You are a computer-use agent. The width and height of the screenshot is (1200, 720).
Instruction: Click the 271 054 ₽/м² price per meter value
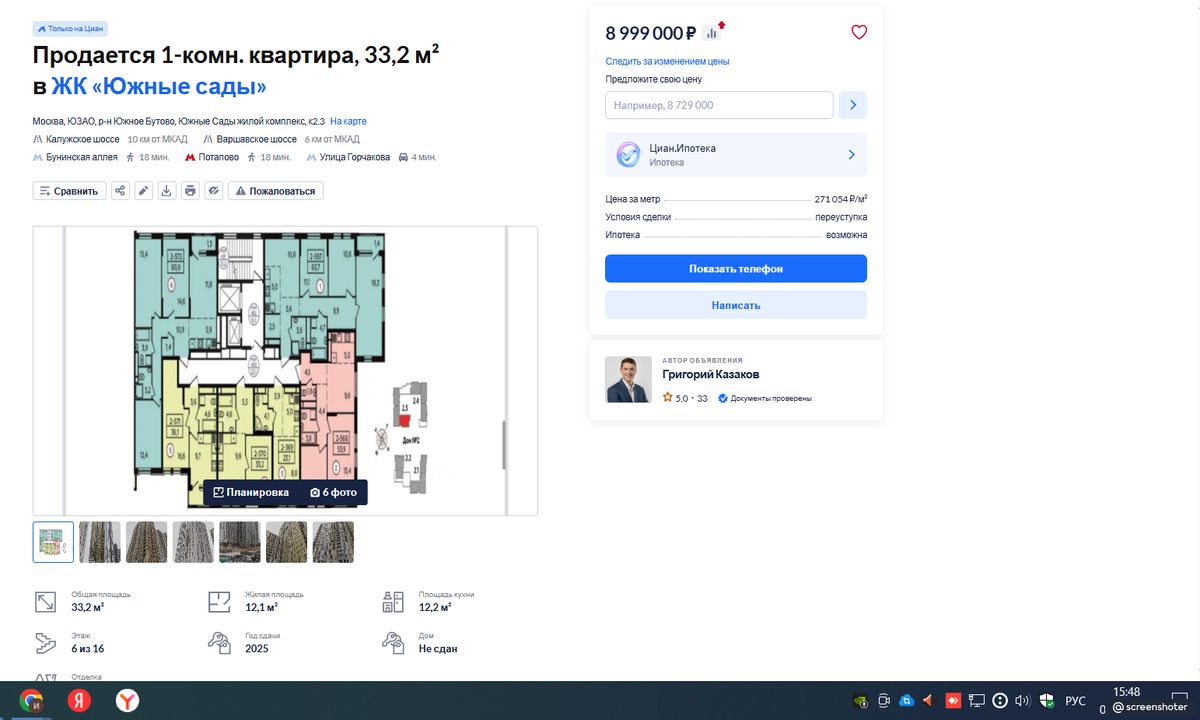pos(841,199)
